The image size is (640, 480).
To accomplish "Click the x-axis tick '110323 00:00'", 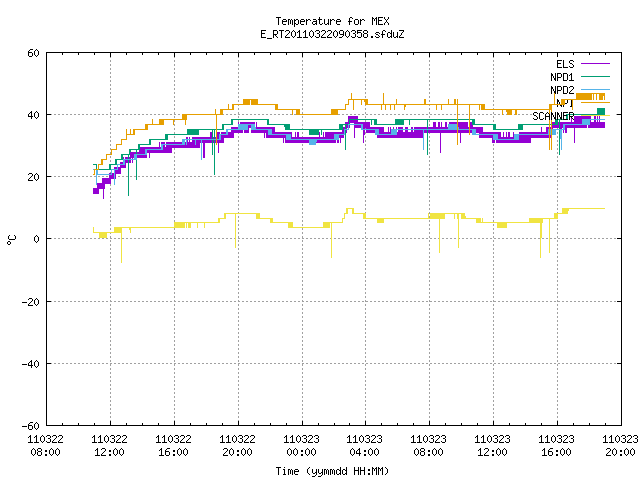I will pos(302,446).
